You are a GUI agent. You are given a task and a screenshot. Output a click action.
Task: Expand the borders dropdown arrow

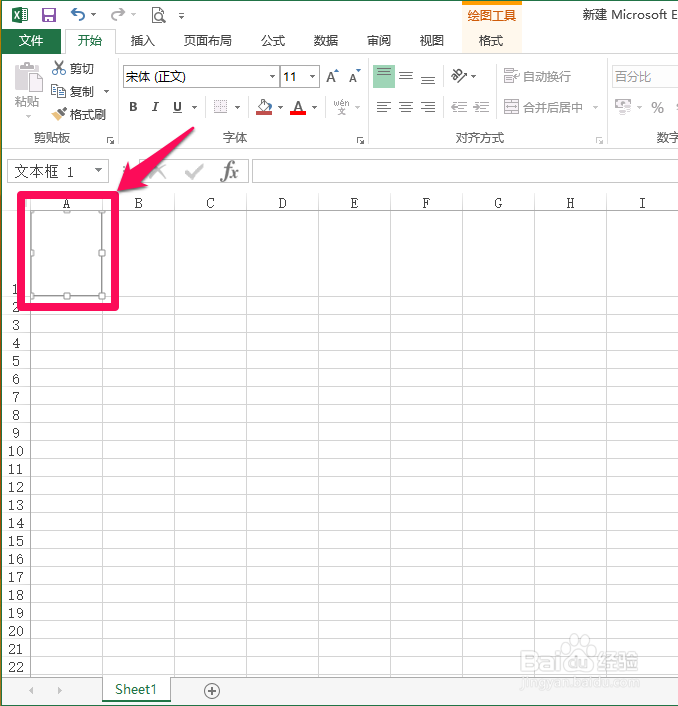(237, 108)
